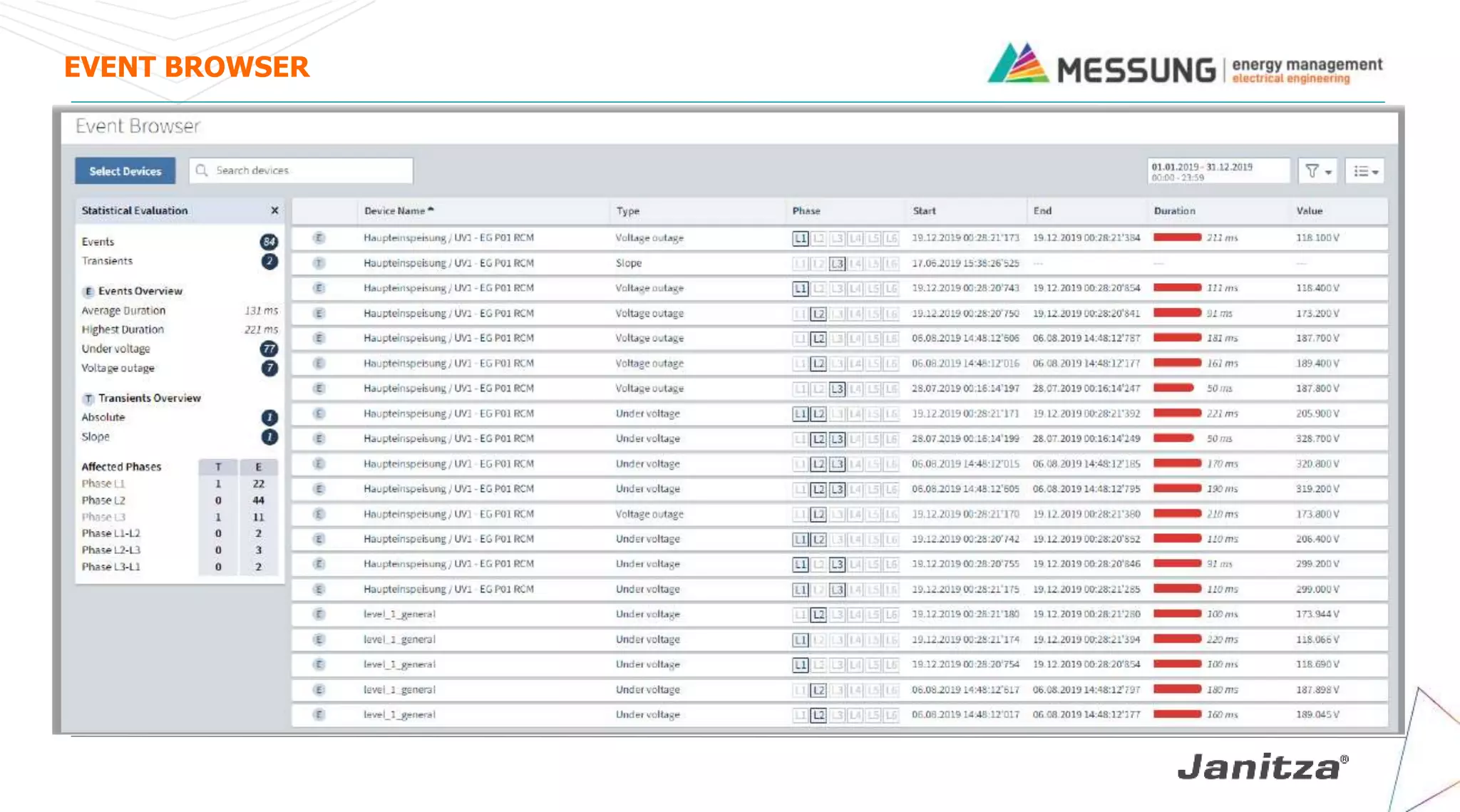
Task: Expand the filter dropdown arrow
Action: [x=1328, y=172]
